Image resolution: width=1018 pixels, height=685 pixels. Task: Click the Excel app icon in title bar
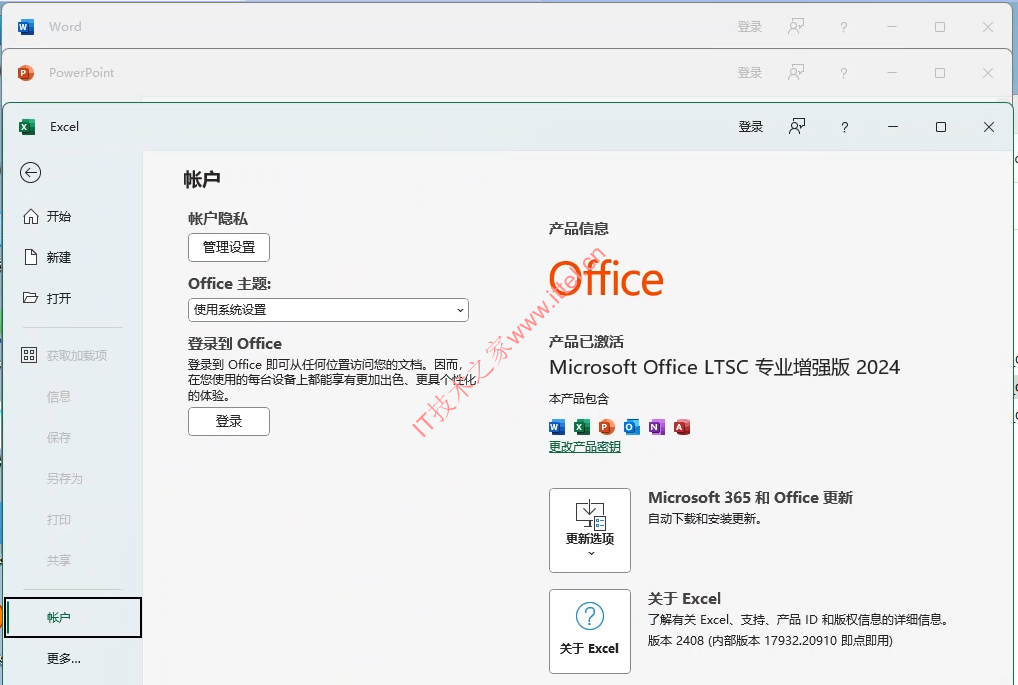point(27,127)
